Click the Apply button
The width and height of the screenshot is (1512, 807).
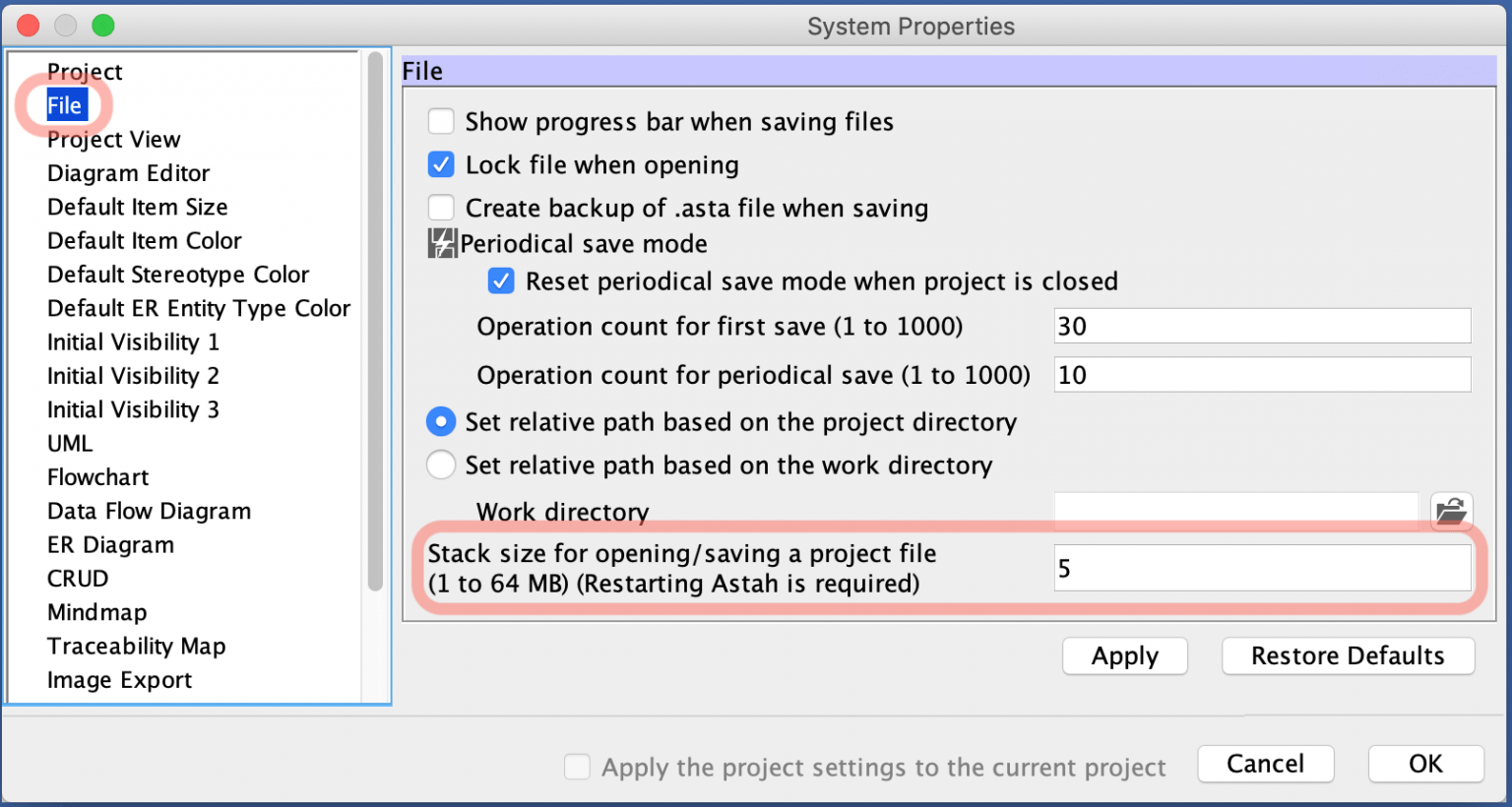point(1124,655)
